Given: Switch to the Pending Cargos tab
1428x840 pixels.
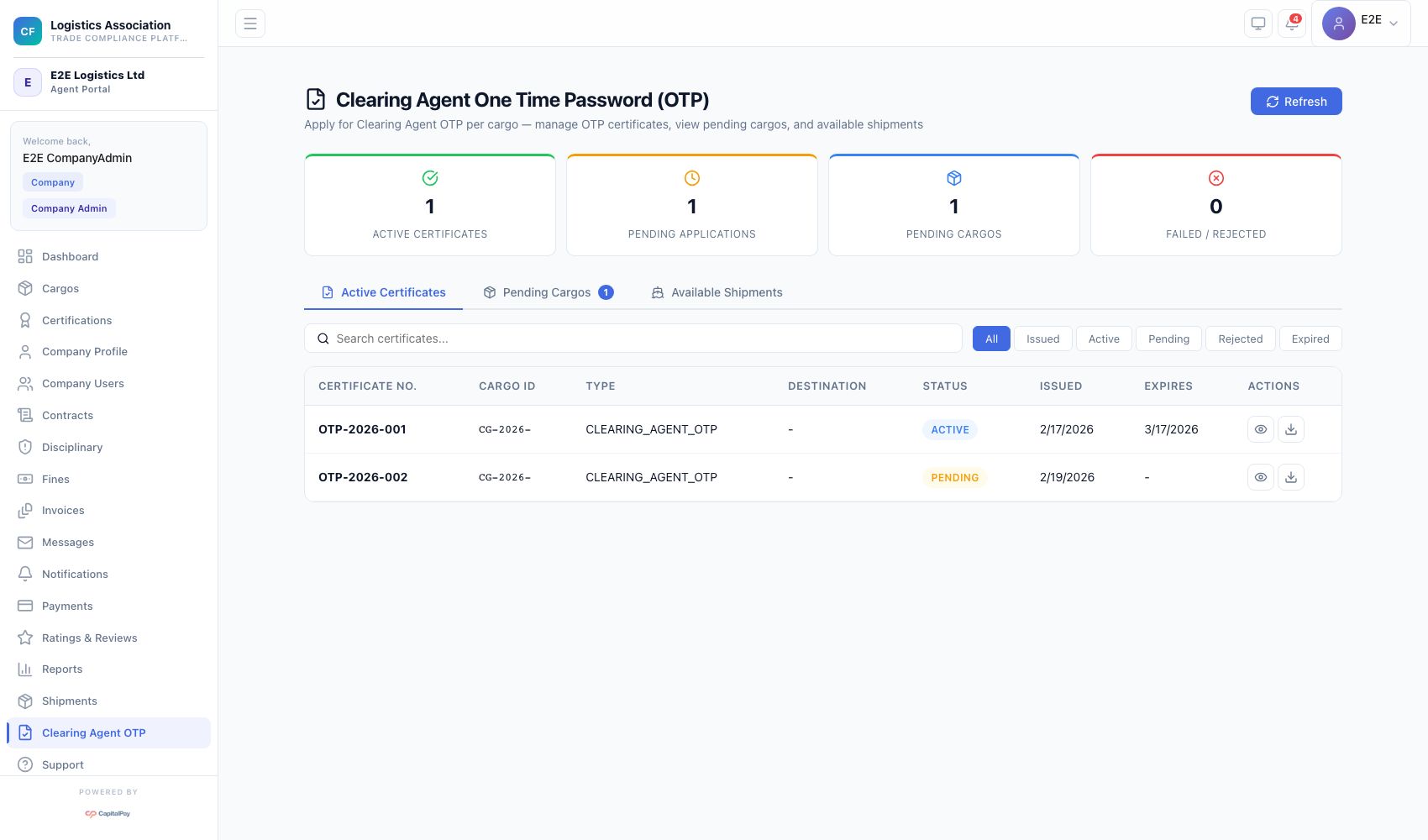Looking at the screenshot, I should [548, 292].
